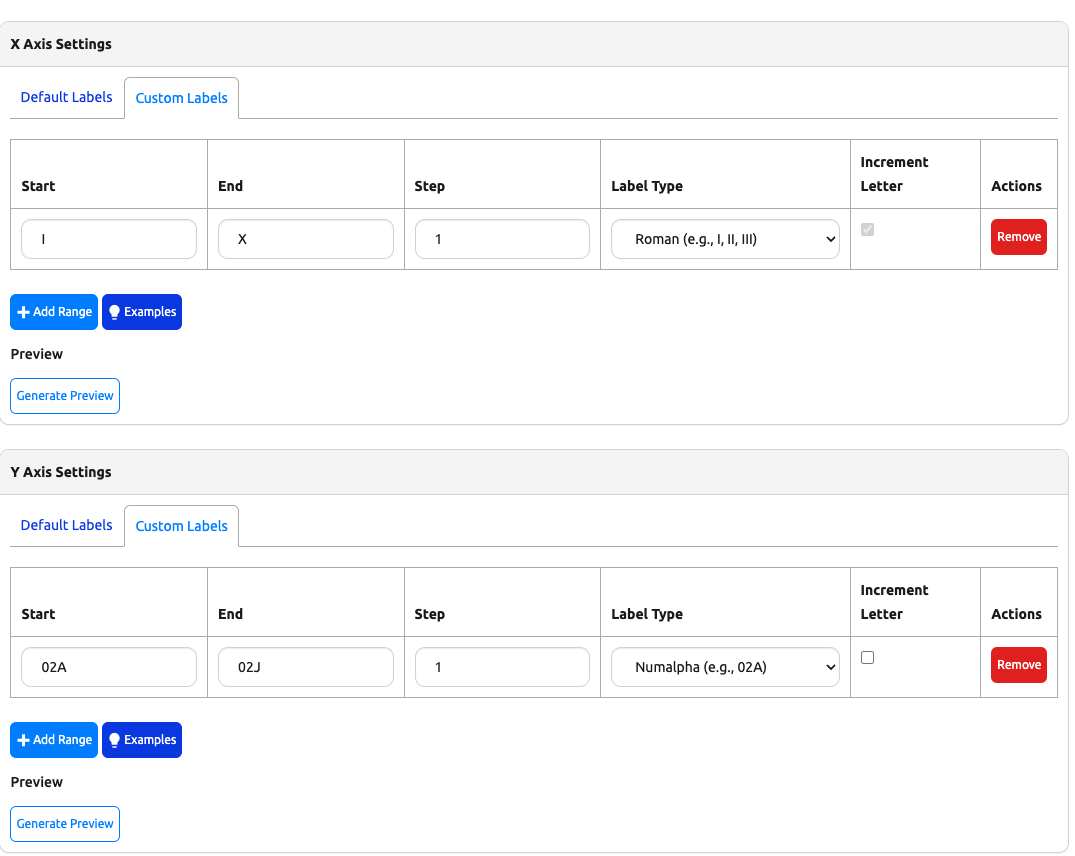
Task: Open the Numalpha label type dropdown
Action: click(x=725, y=667)
